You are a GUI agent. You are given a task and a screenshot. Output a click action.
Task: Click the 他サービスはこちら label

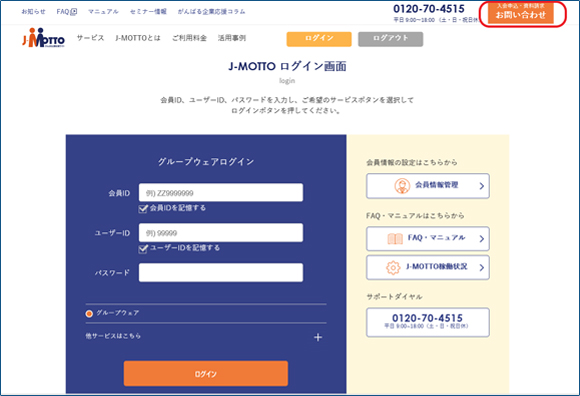pyautogui.click(x=113, y=336)
